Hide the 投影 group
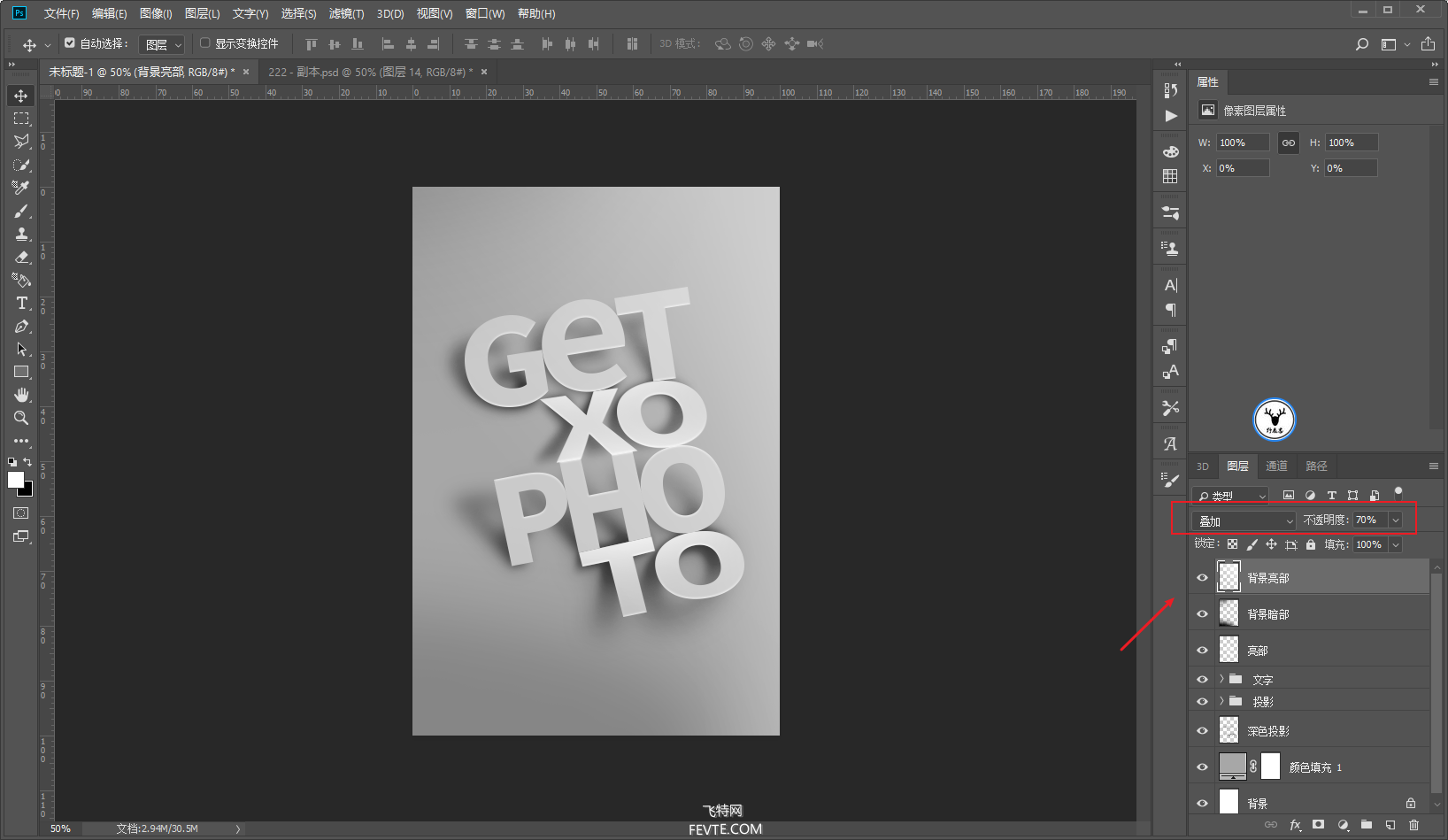The image size is (1448, 840). [x=1202, y=702]
